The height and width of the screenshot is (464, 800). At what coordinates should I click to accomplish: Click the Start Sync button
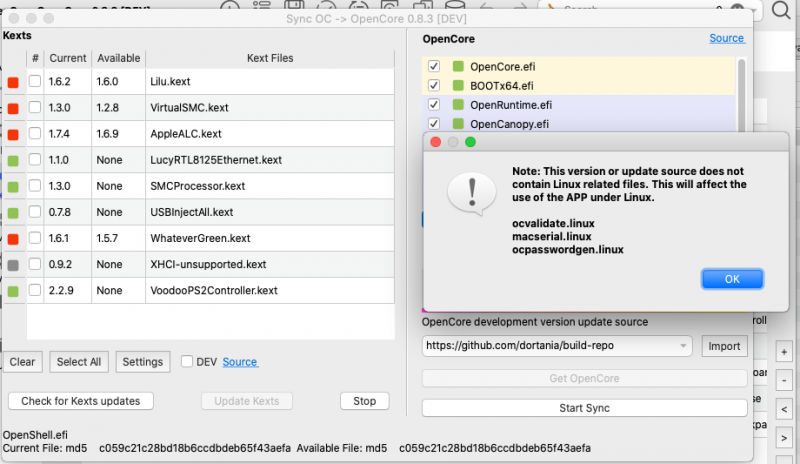coord(584,408)
